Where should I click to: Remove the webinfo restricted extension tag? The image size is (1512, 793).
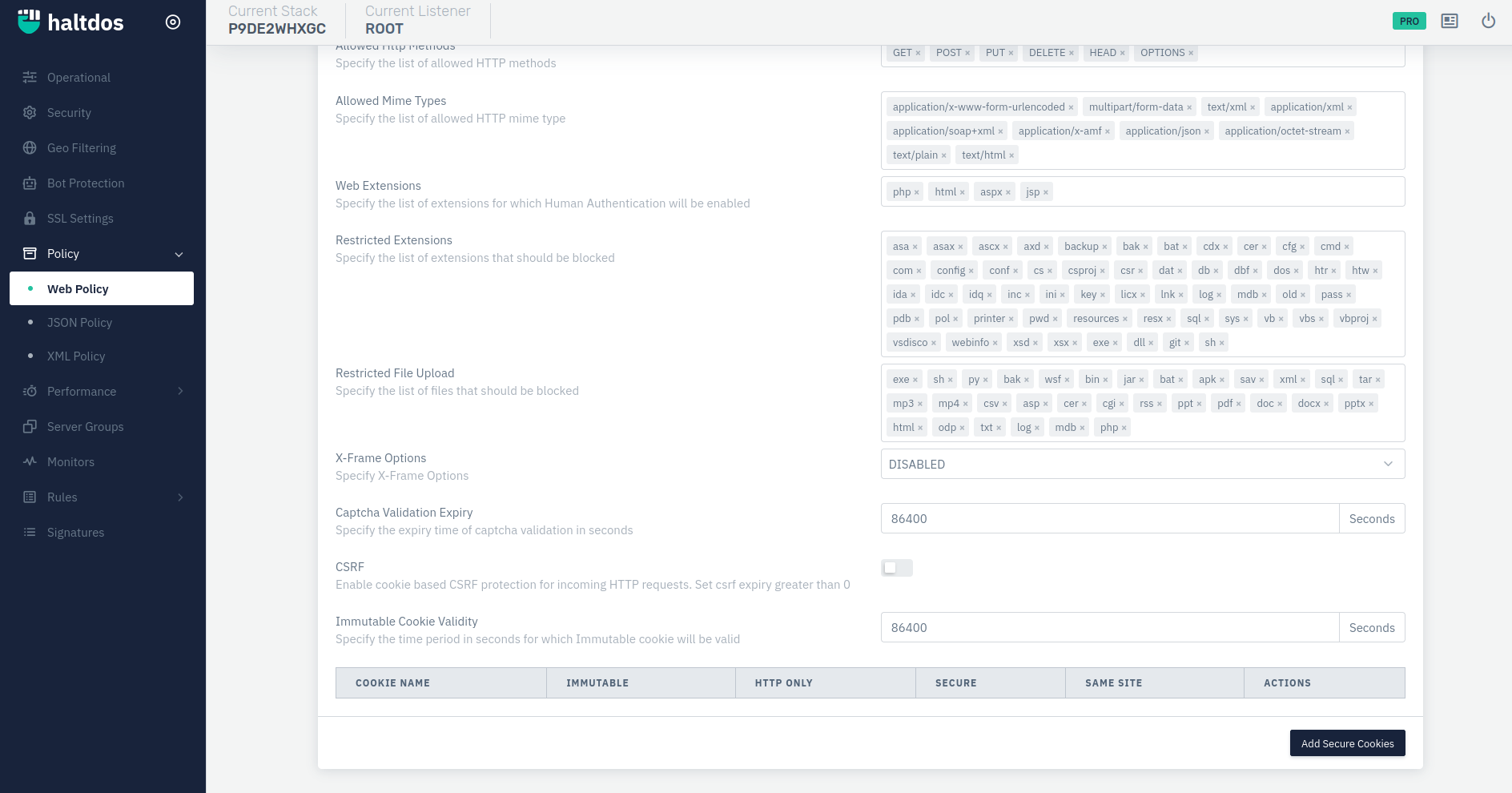995,344
